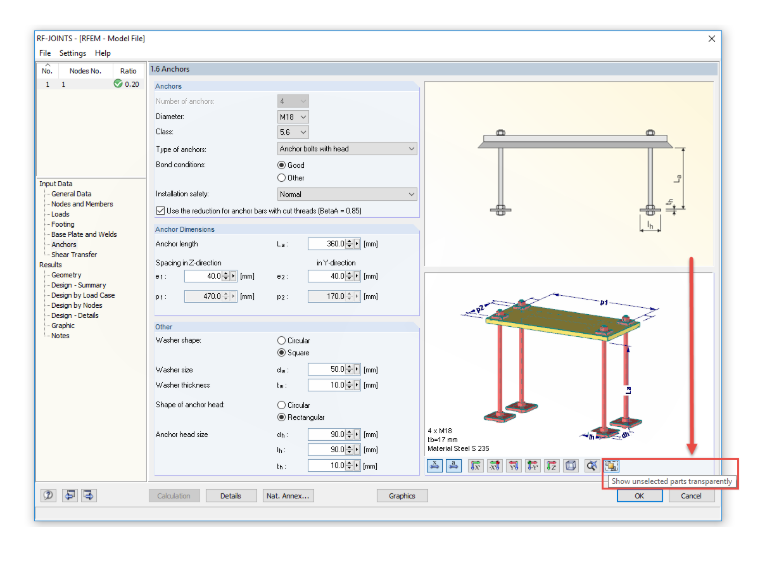Confirm with the OK button
Screen dimensions: 760x570
(x=639, y=496)
